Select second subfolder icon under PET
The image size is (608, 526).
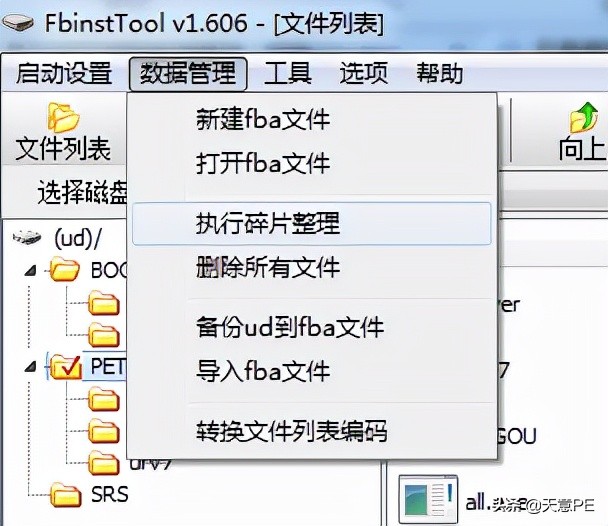(x=104, y=431)
